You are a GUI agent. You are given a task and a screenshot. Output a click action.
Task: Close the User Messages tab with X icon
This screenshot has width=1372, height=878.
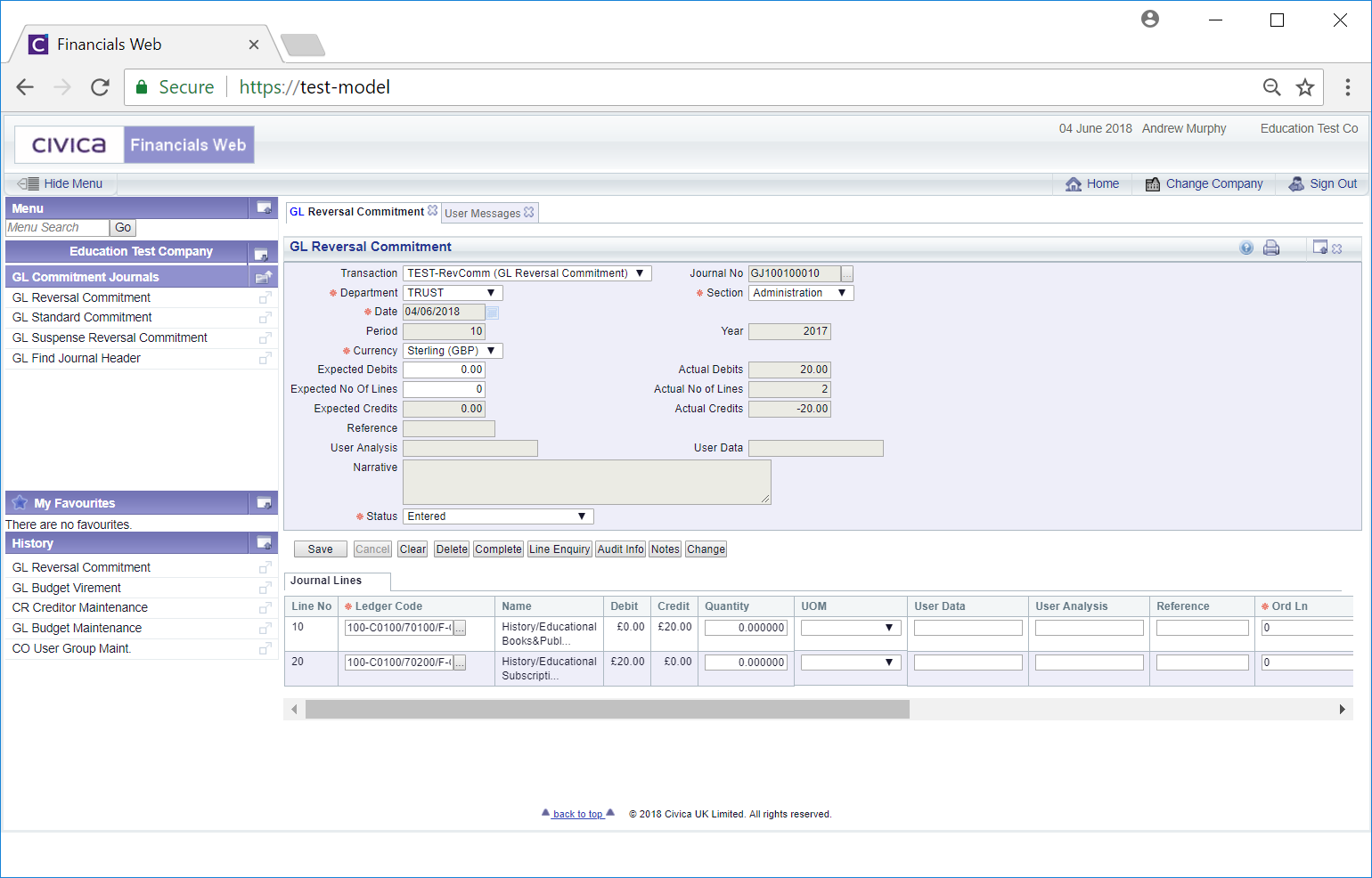pos(529,213)
